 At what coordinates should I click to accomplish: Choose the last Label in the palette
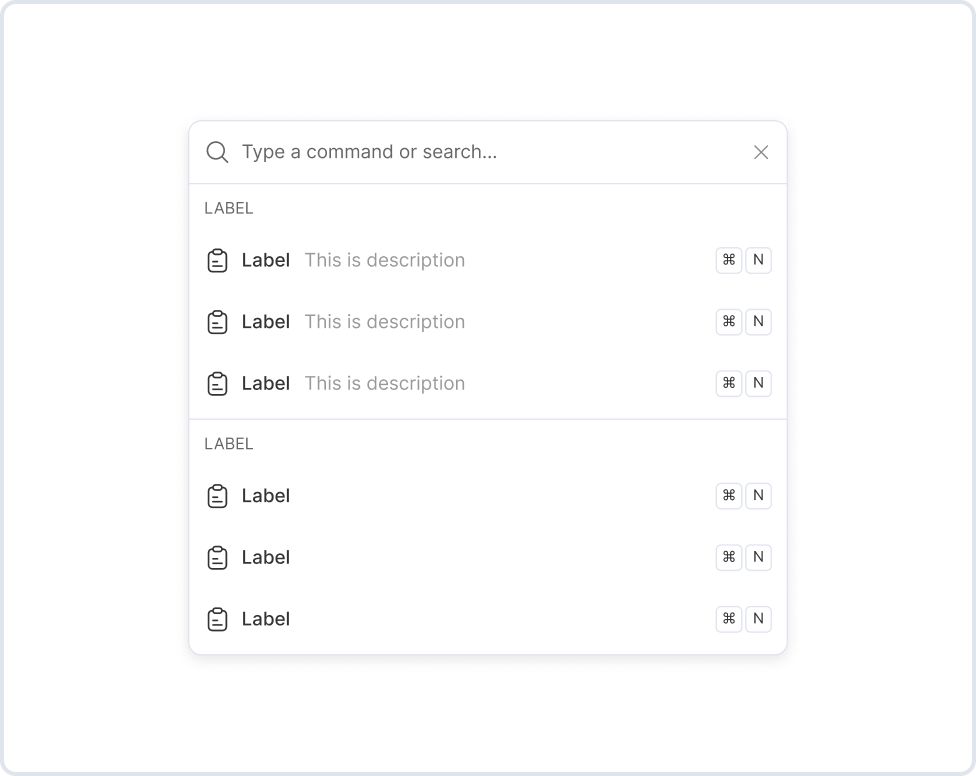[266, 620]
